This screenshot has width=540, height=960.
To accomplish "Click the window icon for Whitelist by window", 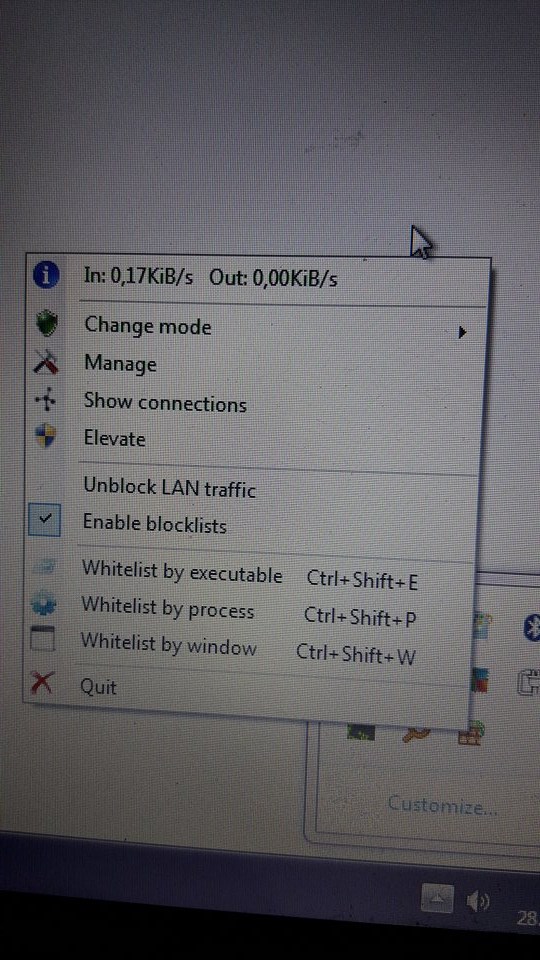I will click(43, 640).
